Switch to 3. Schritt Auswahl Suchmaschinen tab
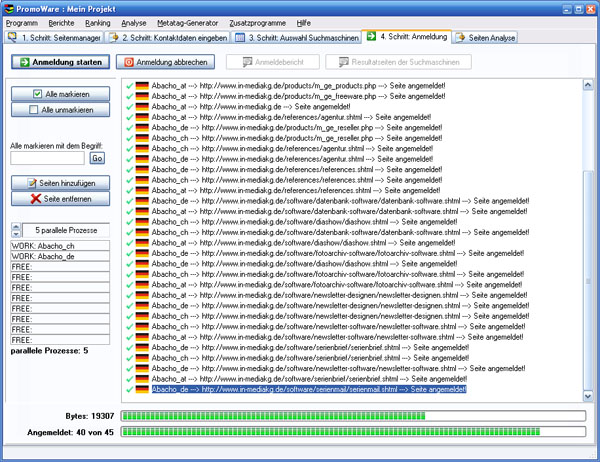600x462 pixels. coord(297,38)
